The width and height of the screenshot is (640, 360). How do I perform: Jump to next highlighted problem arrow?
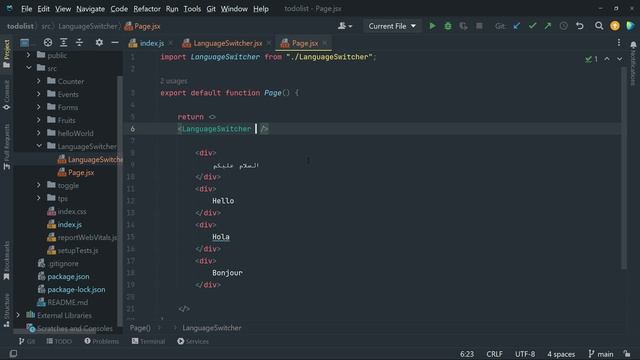[x=620, y=59]
